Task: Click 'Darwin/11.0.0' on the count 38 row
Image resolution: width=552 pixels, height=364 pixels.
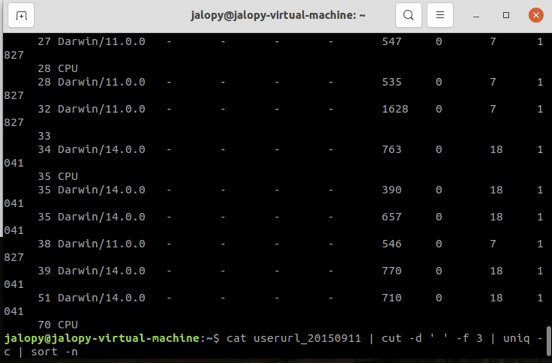Action: (101, 244)
